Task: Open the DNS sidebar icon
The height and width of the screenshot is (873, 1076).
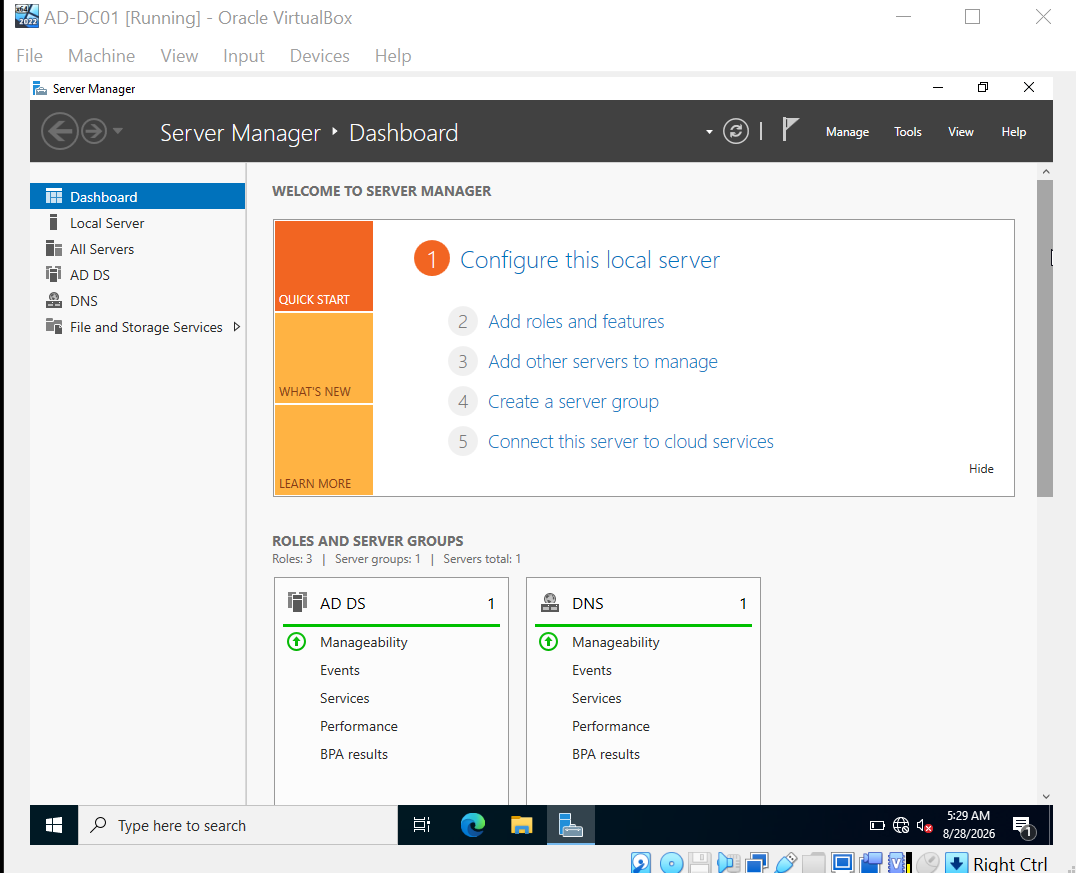Action: 54,301
